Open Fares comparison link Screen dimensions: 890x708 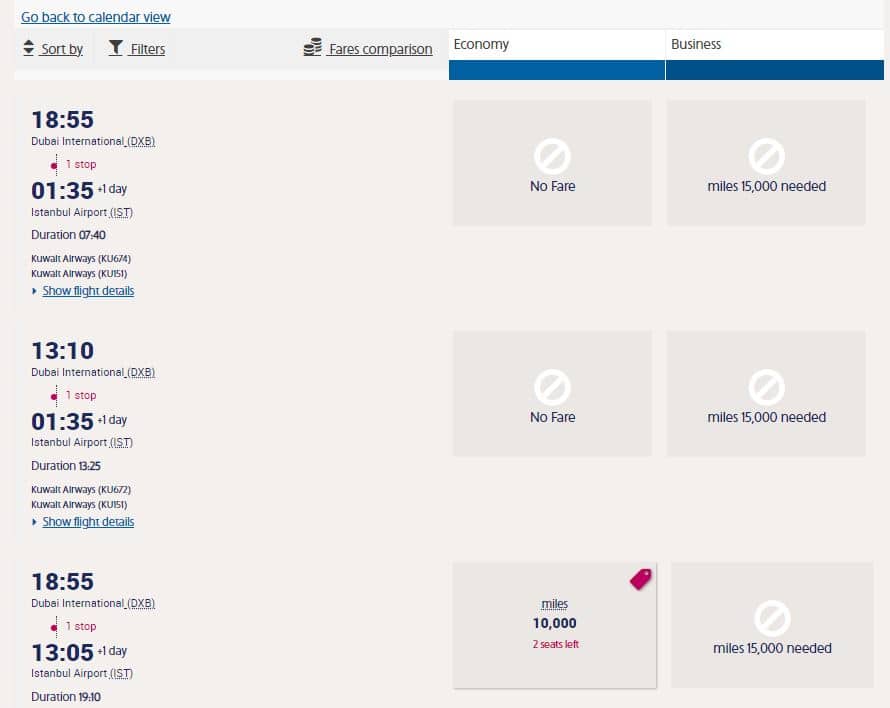tap(379, 49)
